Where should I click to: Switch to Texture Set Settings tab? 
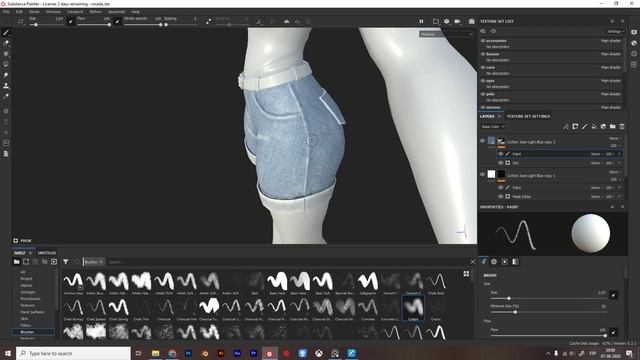tap(528, 116)
